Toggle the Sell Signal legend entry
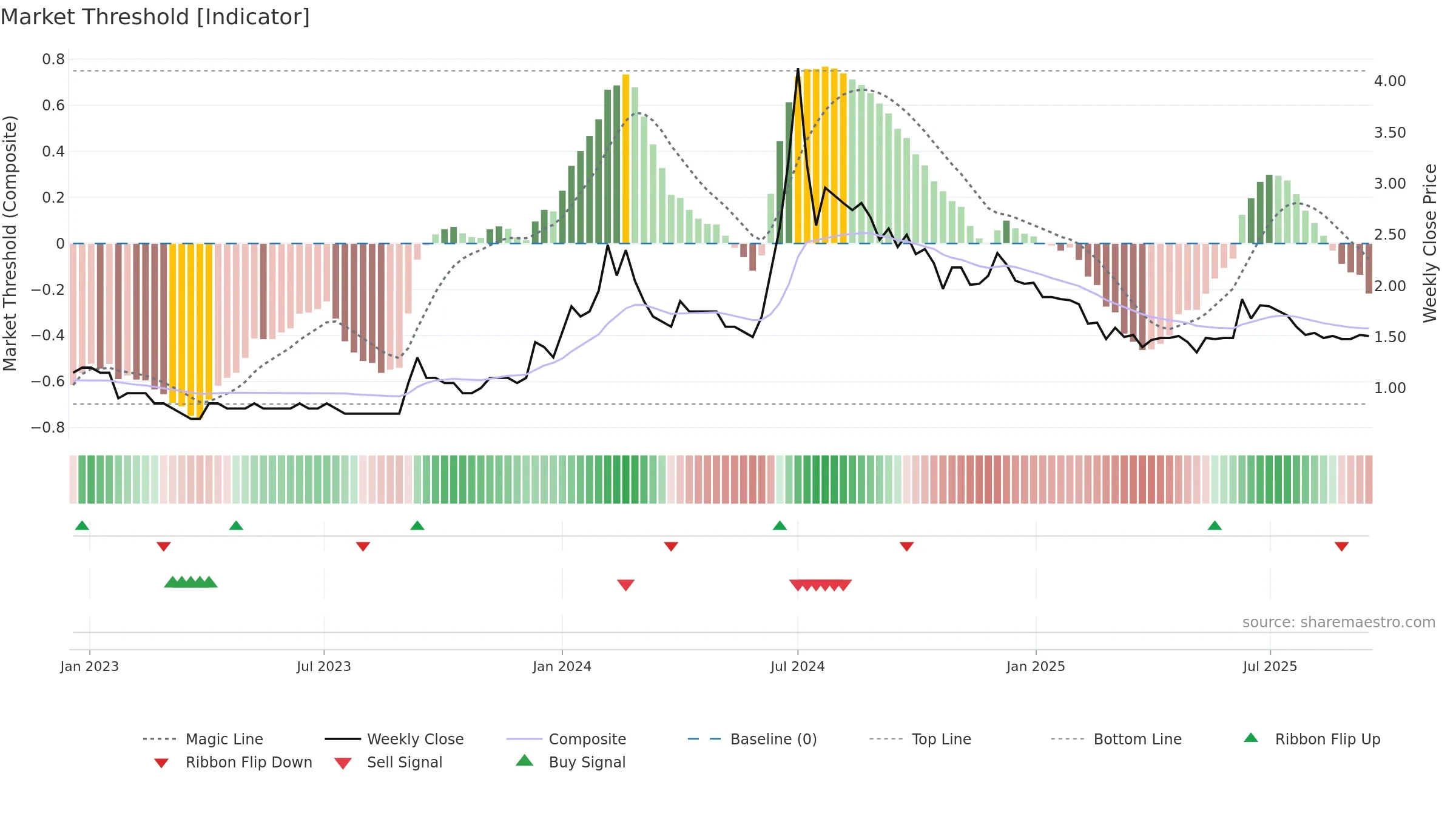 coord(388,762)
